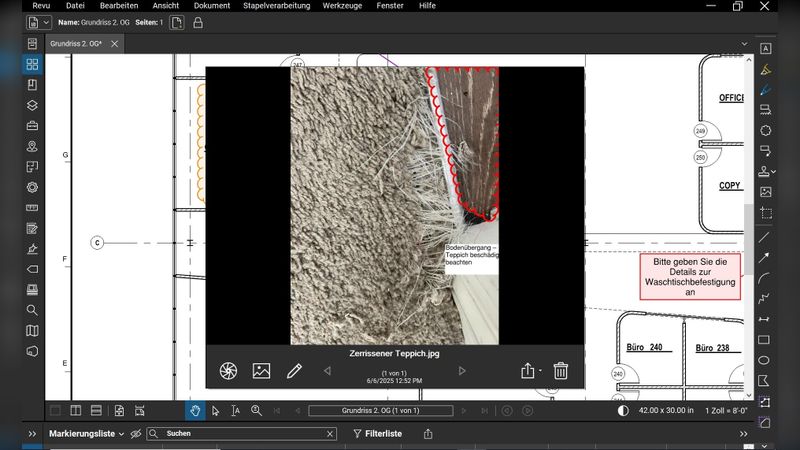Expand the left panel double chevron
Viewport: 800px width, 450px height.
click(32, 434)
